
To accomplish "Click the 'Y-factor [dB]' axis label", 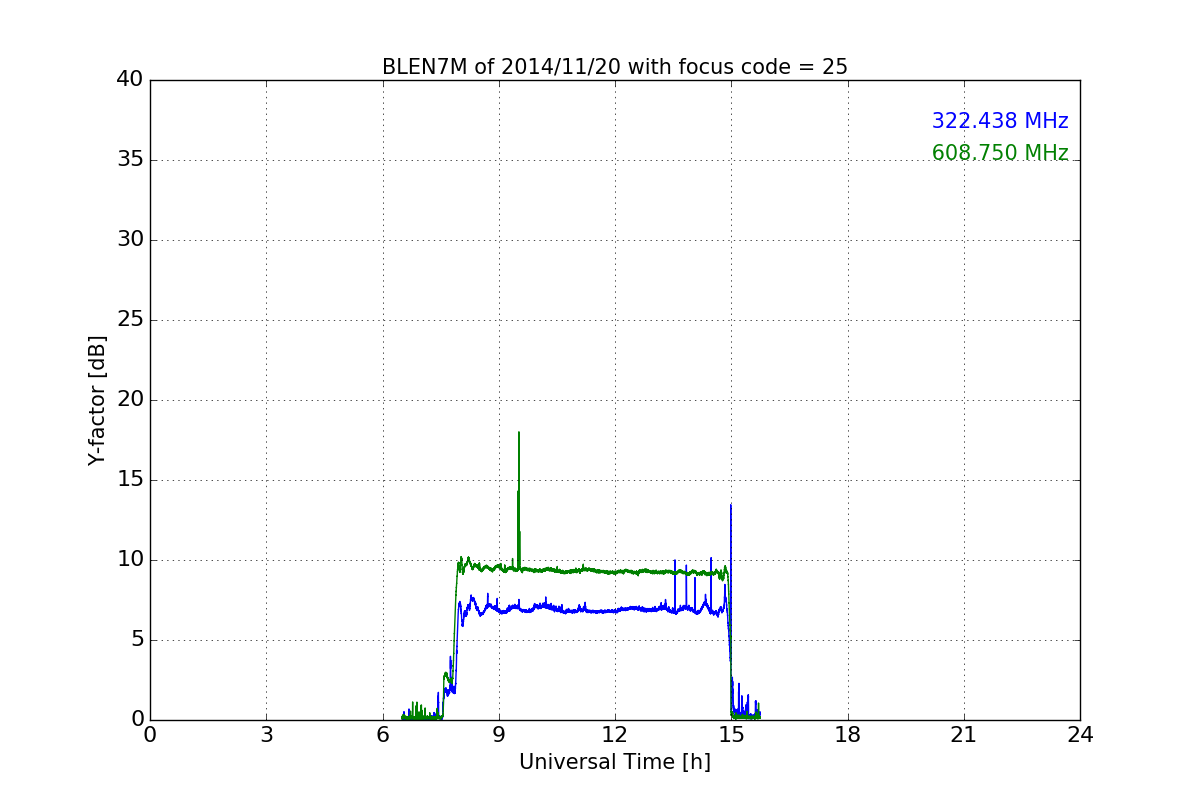I will tap(97, 400).
